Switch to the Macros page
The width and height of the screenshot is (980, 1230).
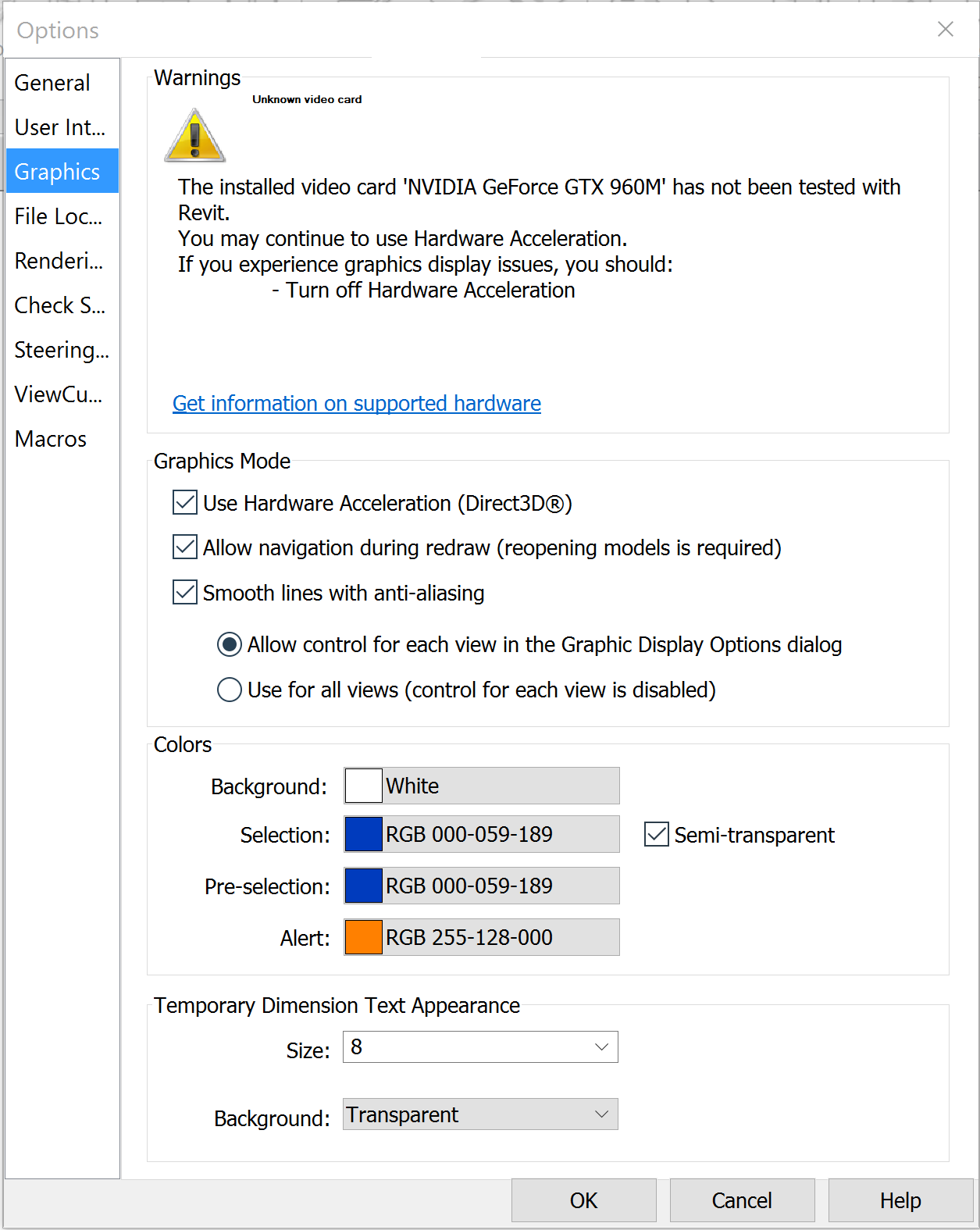click(50, 438)
